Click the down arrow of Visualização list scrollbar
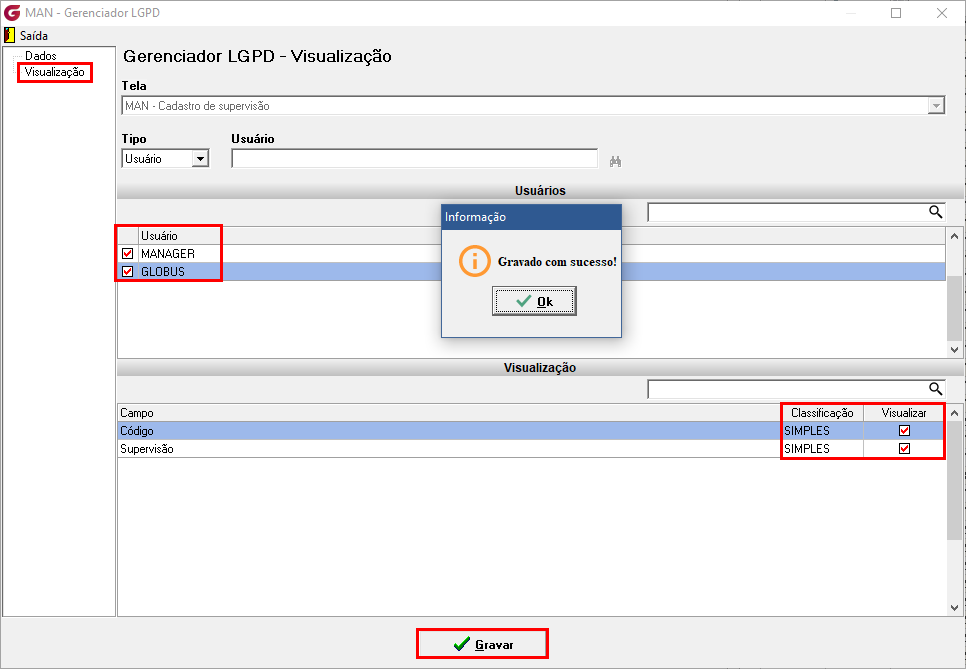Screen dimensions: 966x669 pos(954,607)
